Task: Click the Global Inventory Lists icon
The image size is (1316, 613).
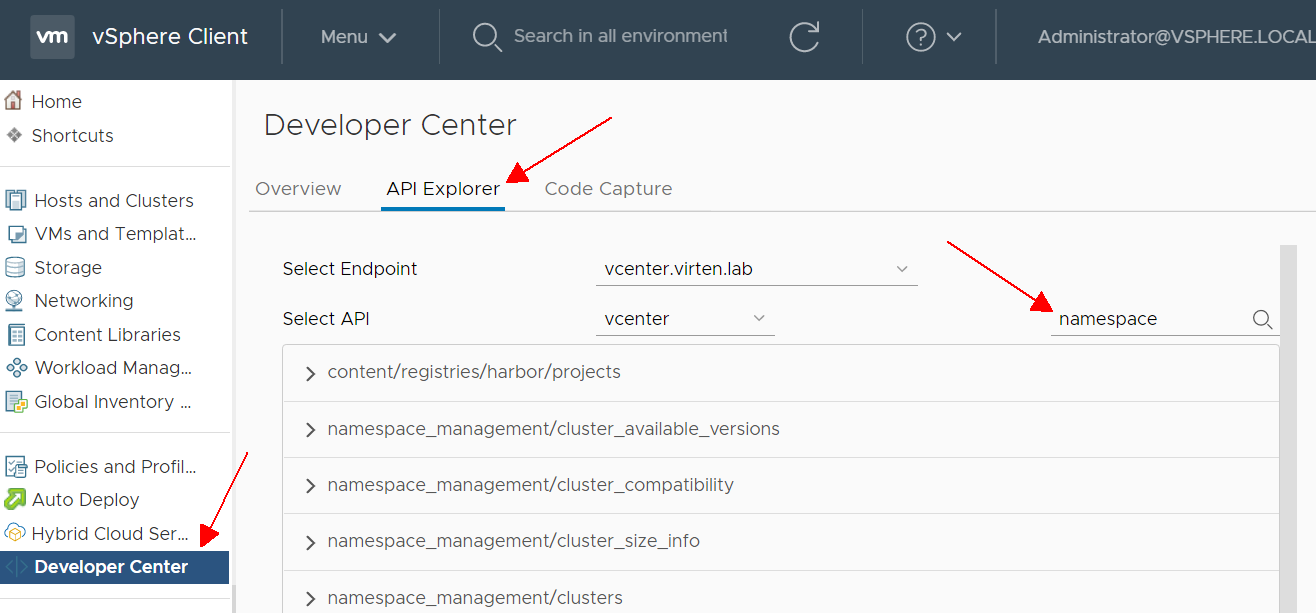Action: (x=16, y=401)
